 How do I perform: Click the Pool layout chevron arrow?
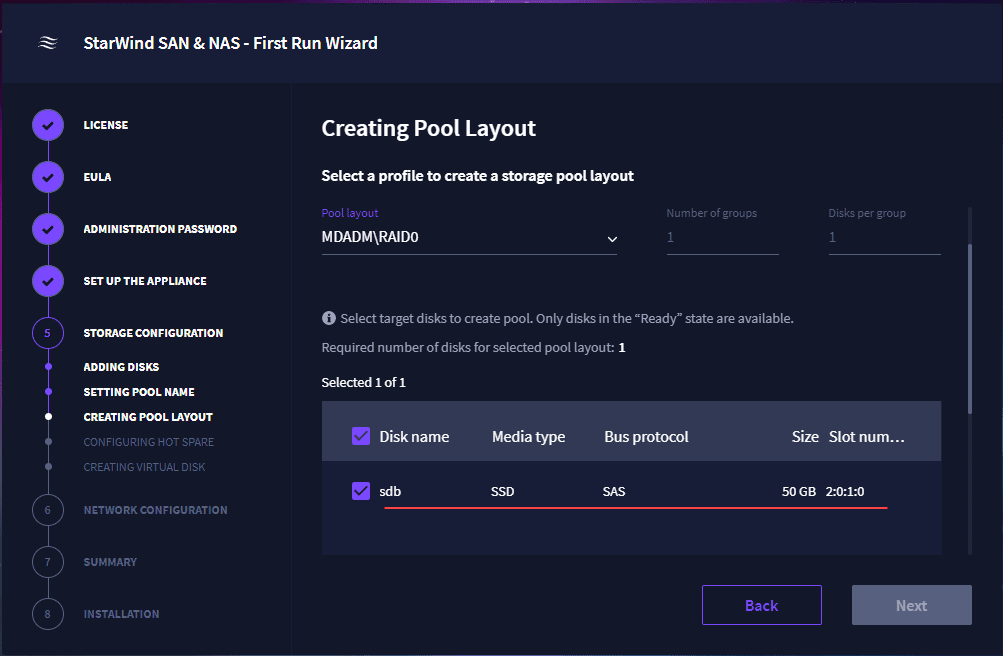[x=612, y=240]
